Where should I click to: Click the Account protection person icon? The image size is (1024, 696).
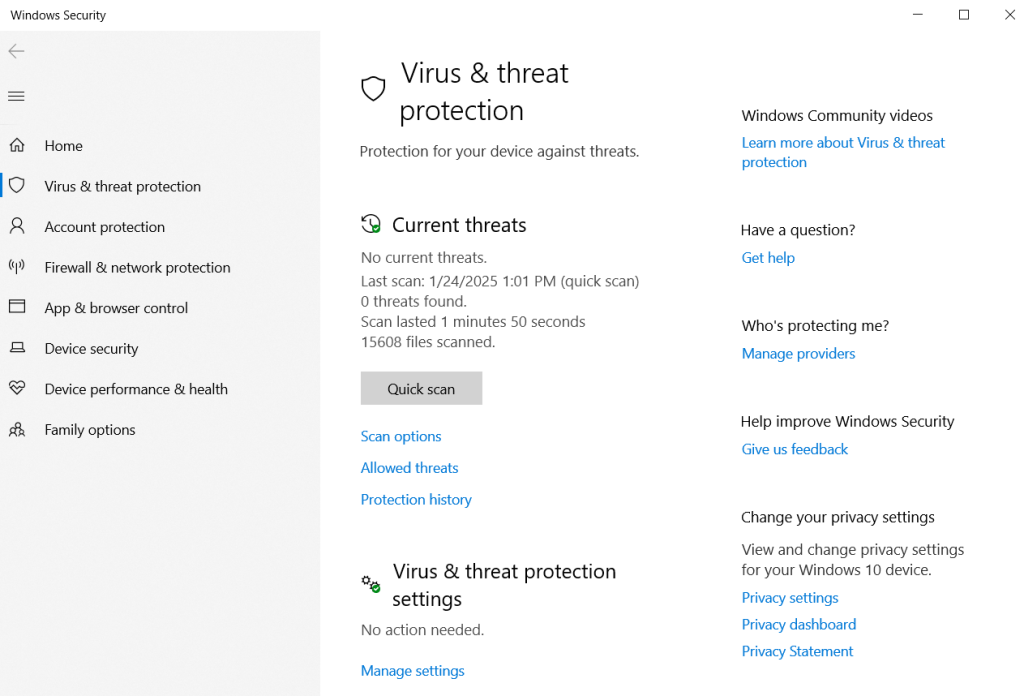coord(17,227)
